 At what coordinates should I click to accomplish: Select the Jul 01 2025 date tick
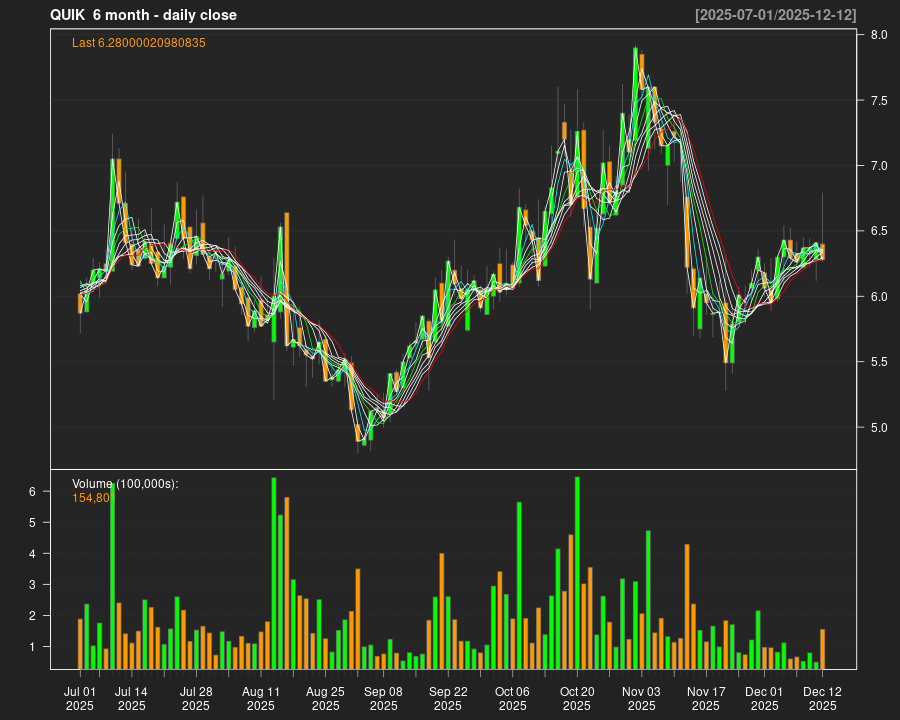point(80,698)
